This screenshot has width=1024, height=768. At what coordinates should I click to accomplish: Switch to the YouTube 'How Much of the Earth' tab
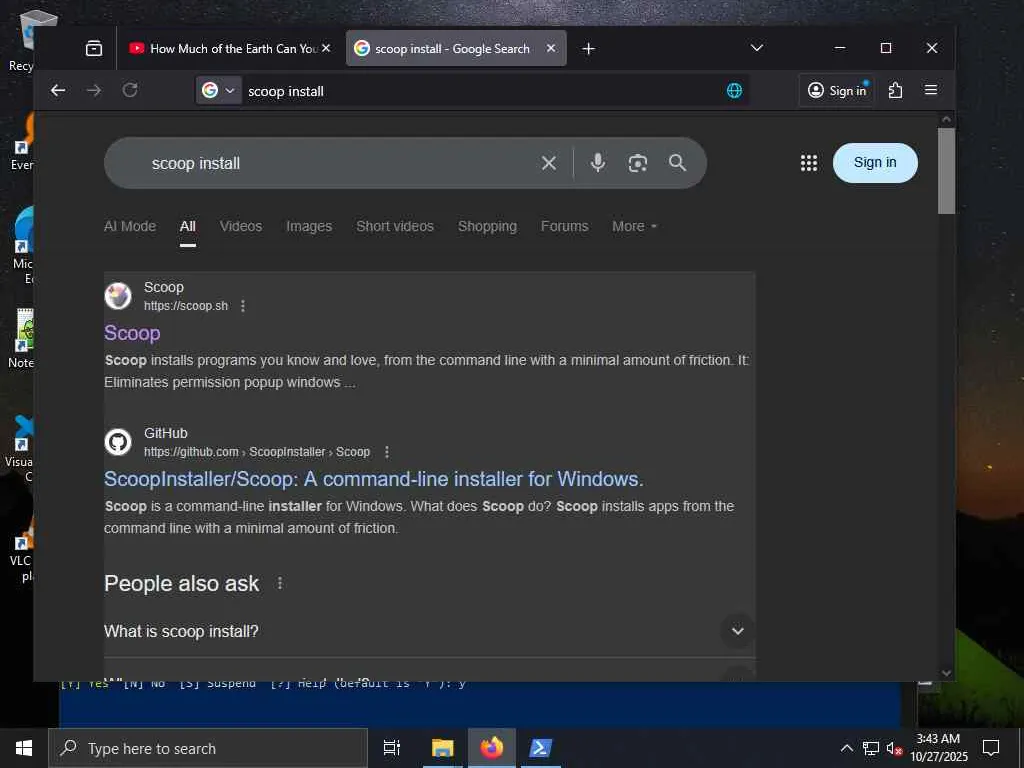click(230, 48)
